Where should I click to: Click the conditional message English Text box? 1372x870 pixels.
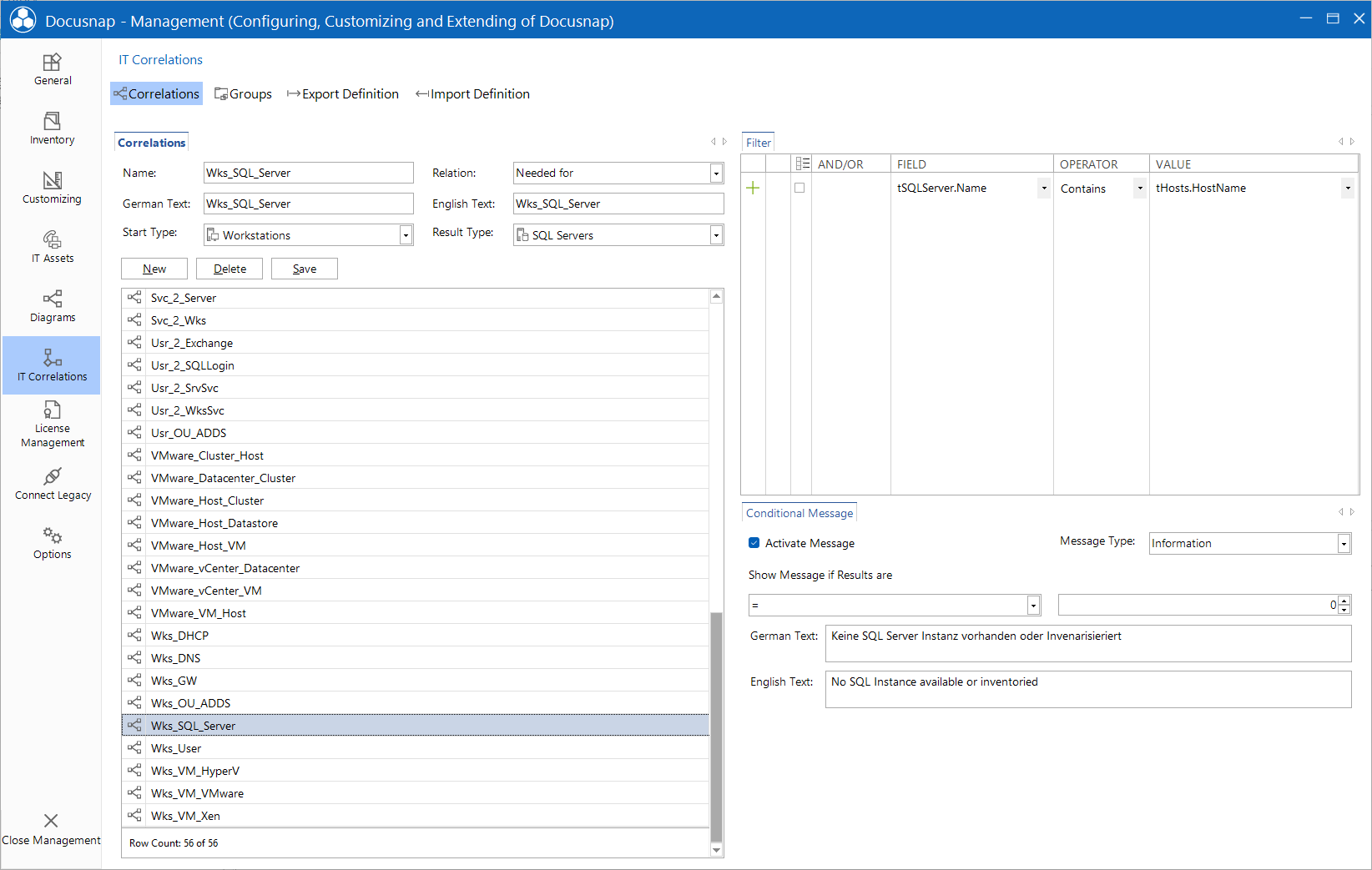pos(1088,689)
